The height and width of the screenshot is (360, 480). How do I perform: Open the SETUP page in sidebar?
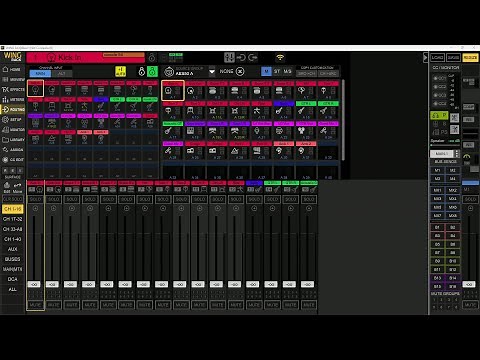coord(12,119)
